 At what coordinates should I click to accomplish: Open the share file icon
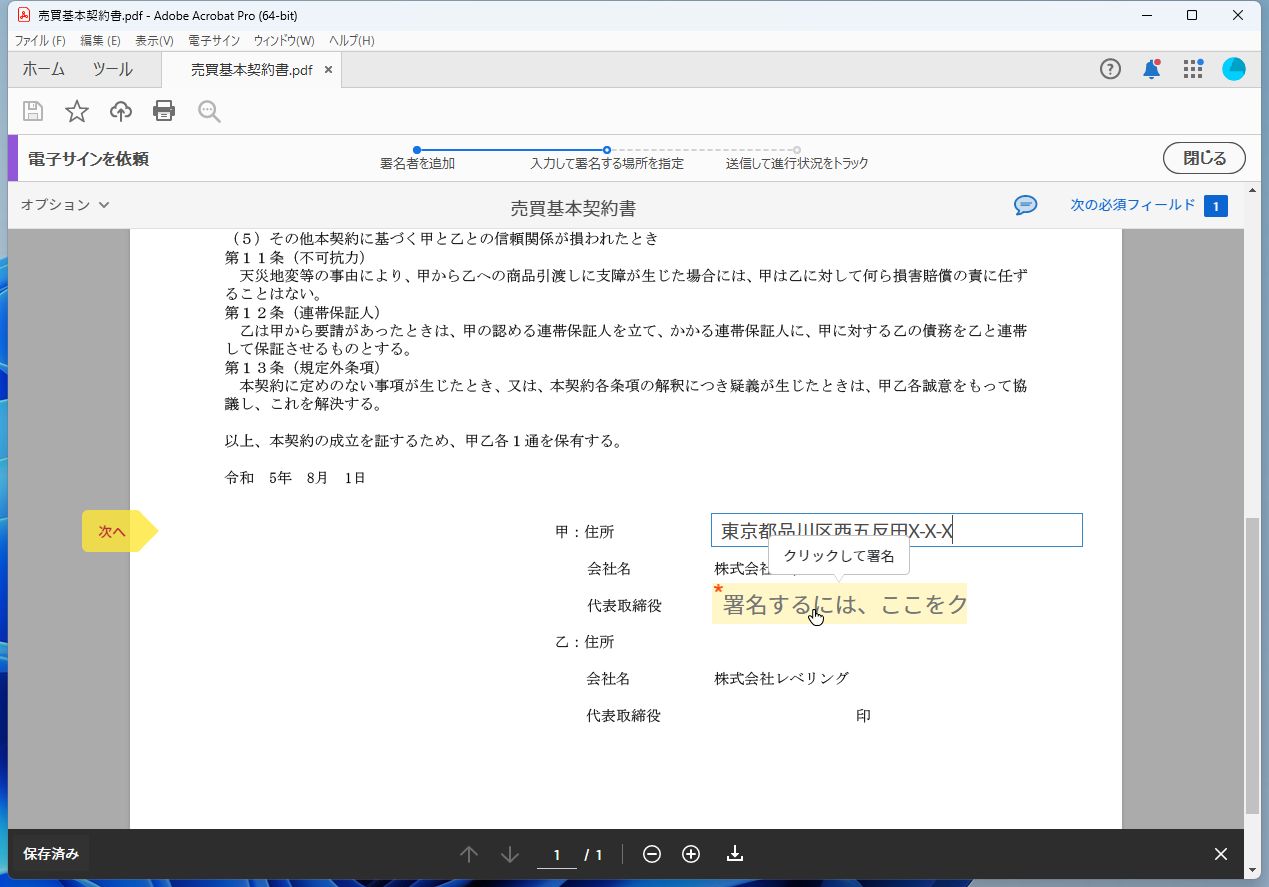[x=120, y=111]
